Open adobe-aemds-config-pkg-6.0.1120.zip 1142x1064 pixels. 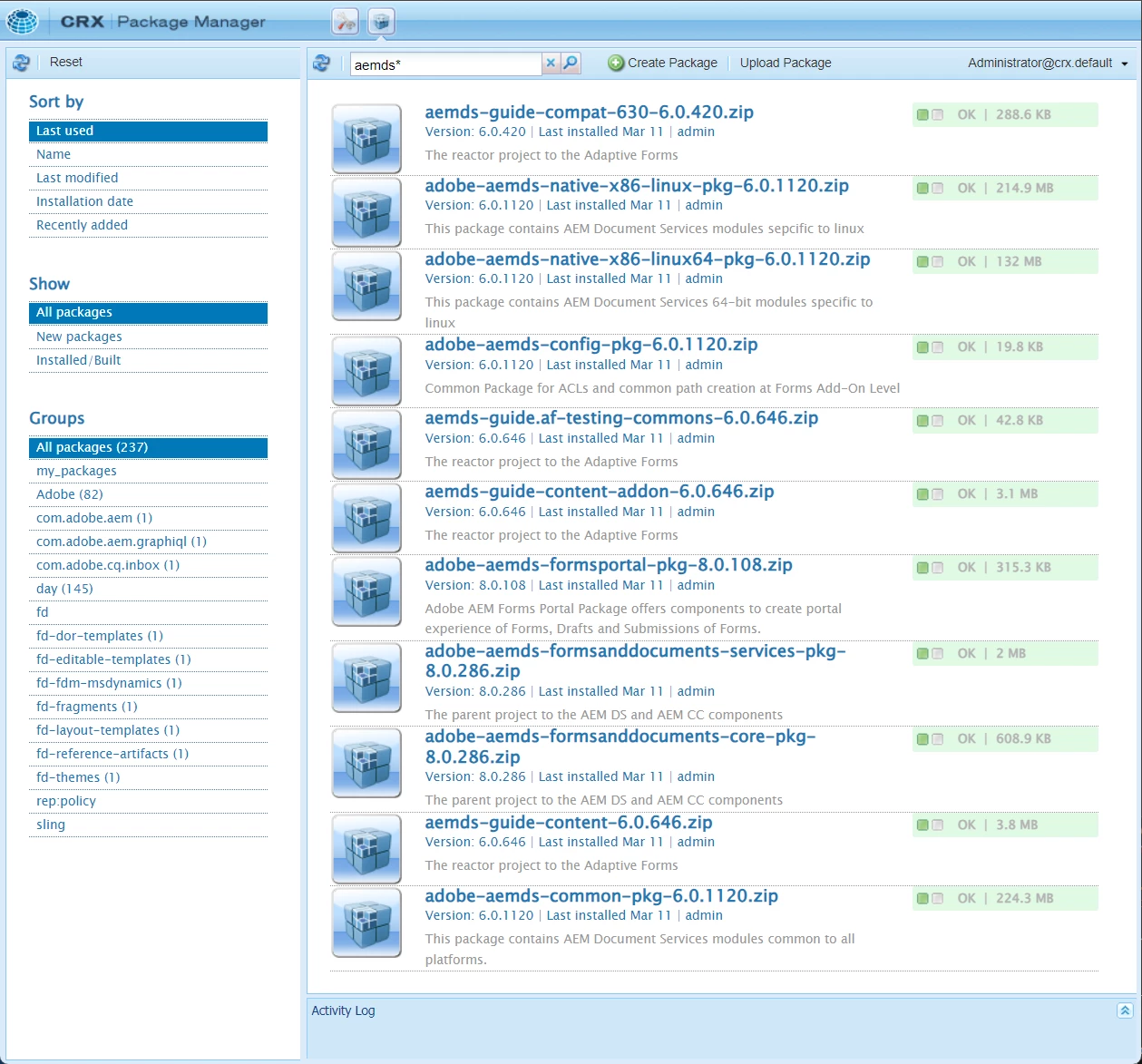[591, 345]
